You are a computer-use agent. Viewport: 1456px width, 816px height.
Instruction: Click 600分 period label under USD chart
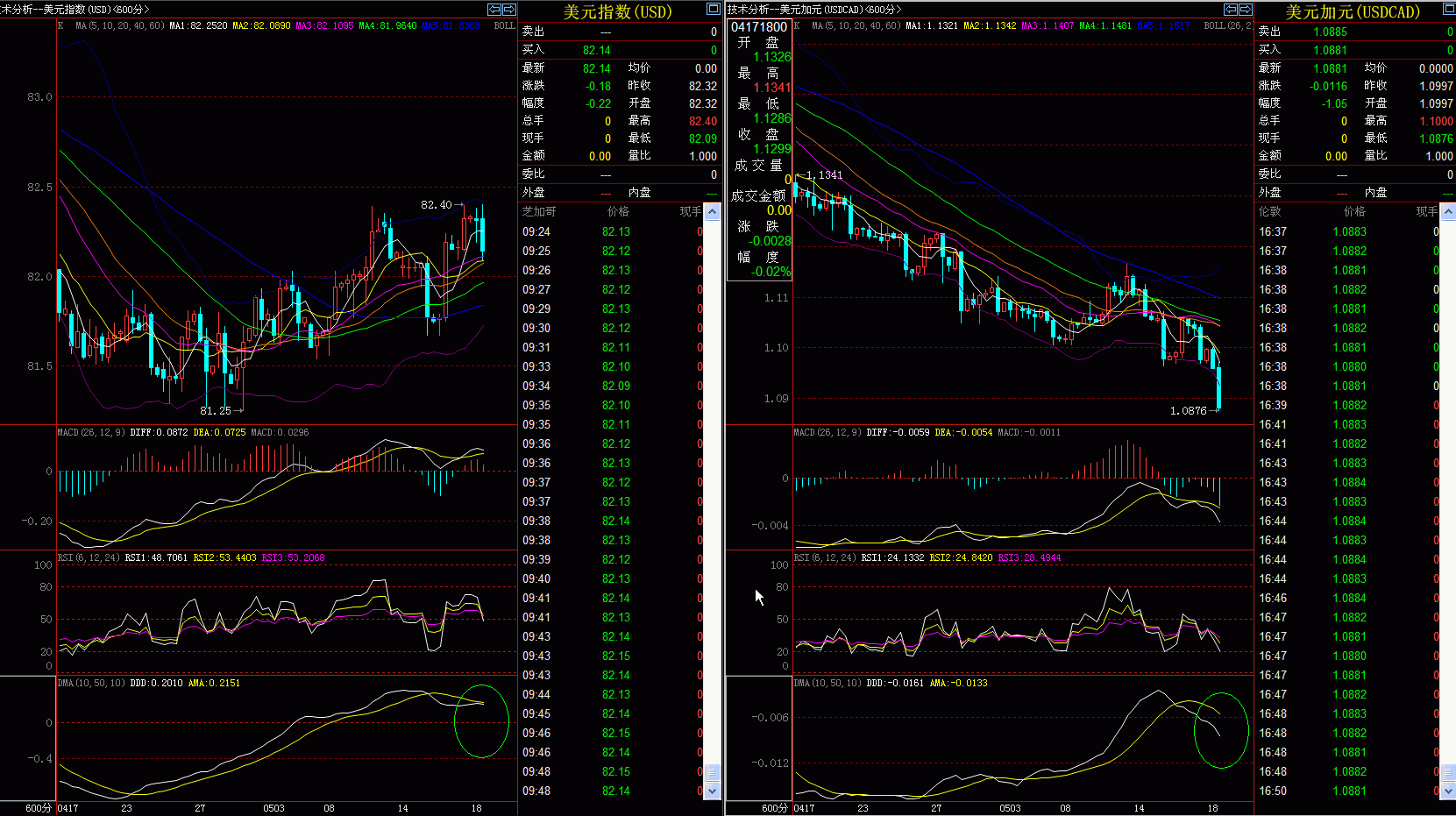pos(39,808)
